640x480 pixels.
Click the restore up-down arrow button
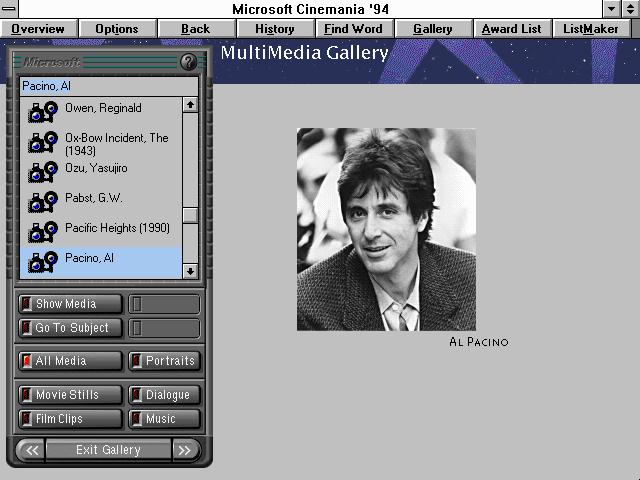[631, 9]
